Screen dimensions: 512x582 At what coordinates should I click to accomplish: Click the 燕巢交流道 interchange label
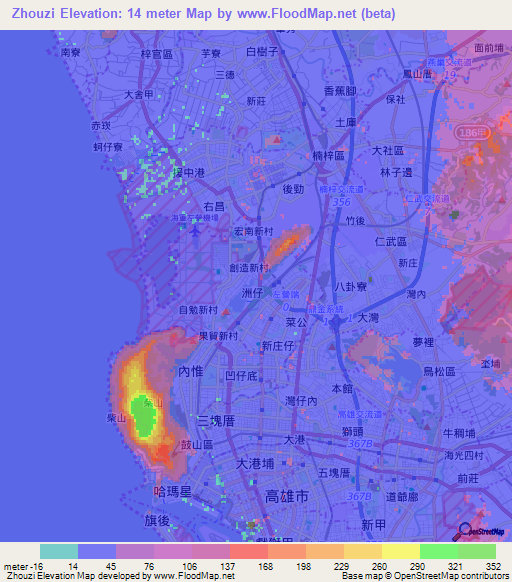click(449, 62)
